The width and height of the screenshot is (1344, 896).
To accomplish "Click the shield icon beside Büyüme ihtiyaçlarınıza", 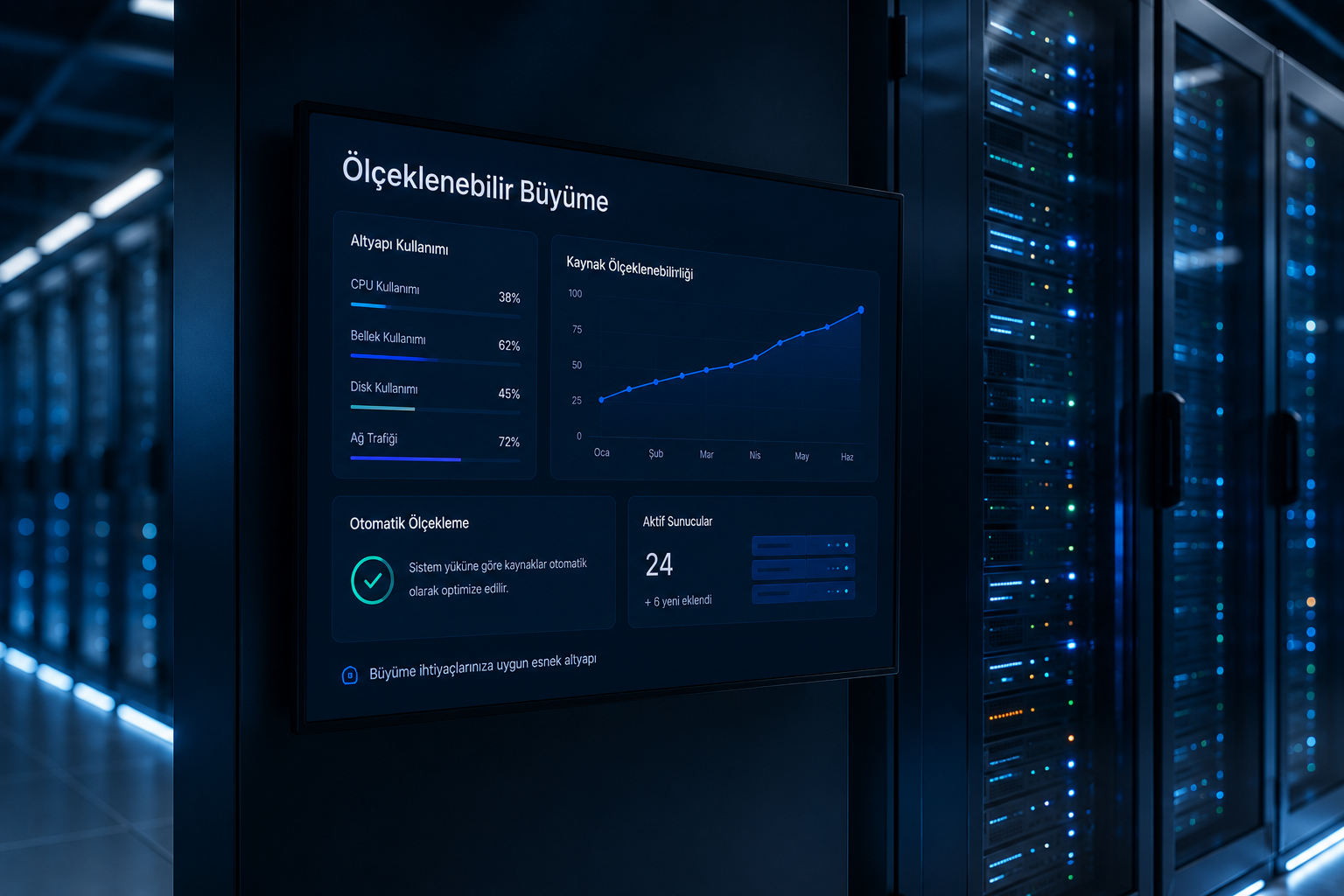I will (350, 675).
